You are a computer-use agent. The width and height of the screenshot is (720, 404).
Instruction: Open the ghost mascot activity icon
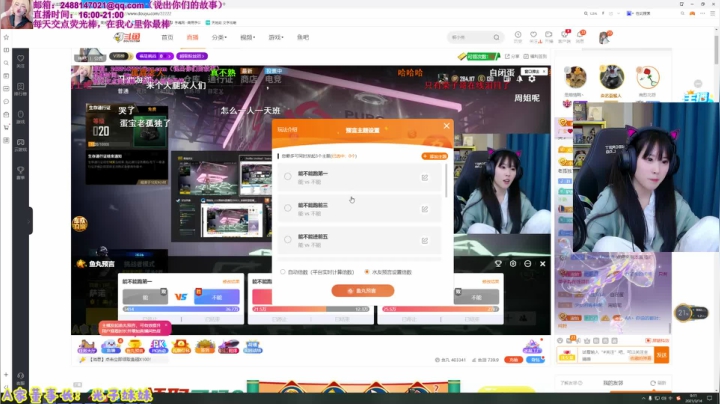(111, 346)
